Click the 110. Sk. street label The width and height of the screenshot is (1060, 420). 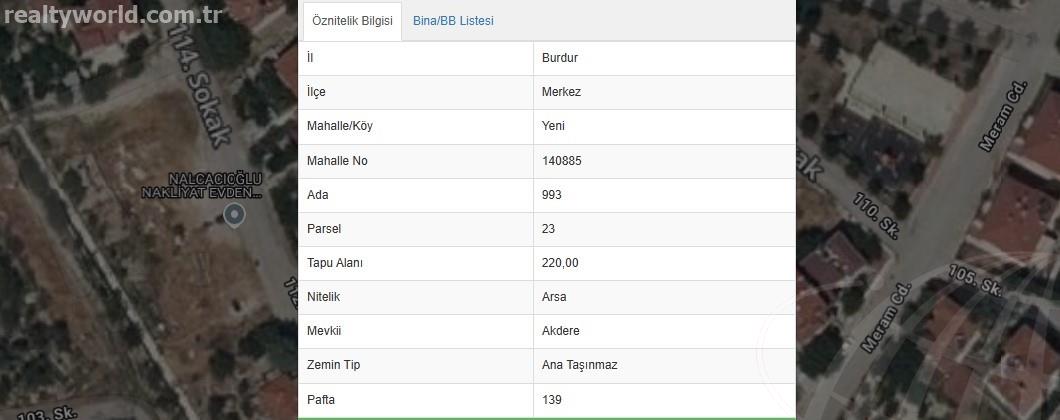876,215
